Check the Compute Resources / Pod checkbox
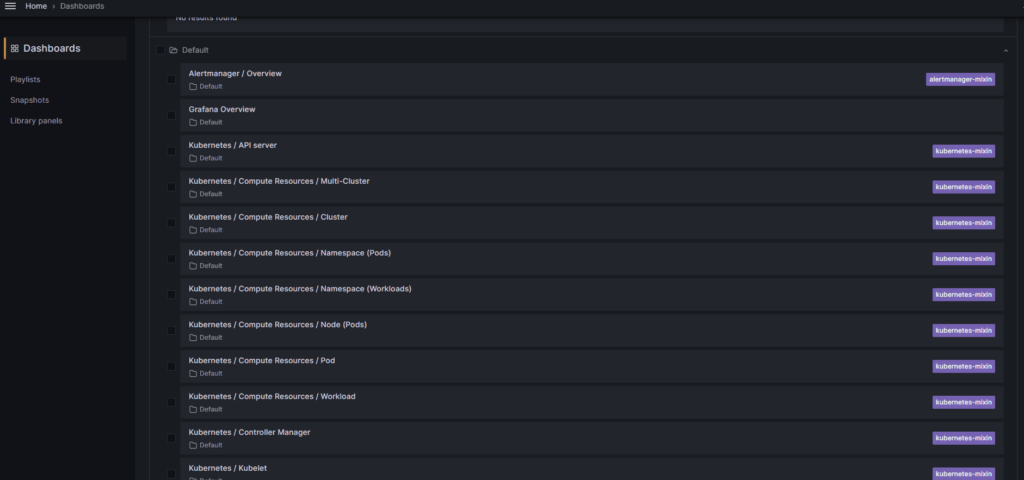The image size is (1024, 480). 171,367
